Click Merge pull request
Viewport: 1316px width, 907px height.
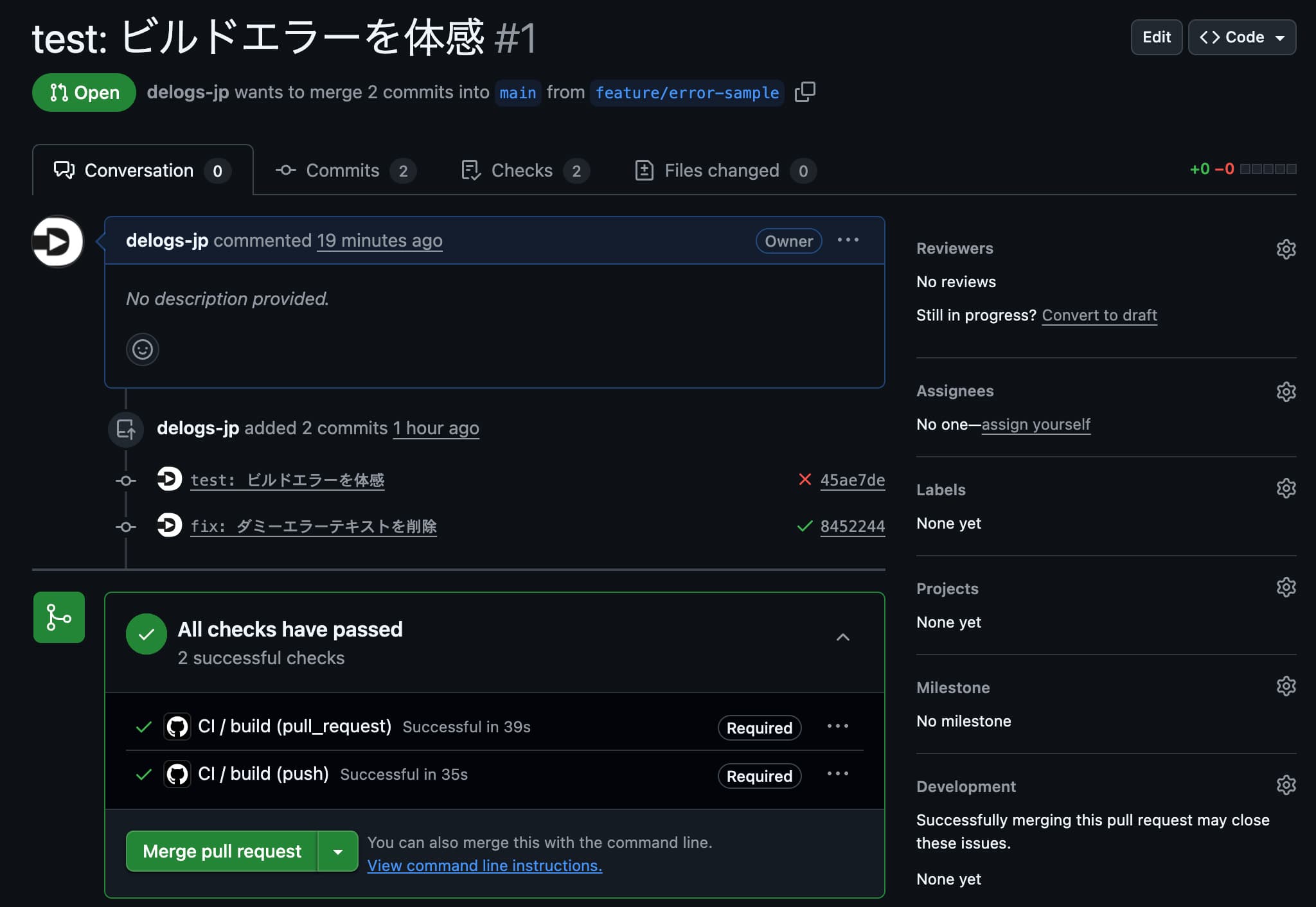(222, 851)
